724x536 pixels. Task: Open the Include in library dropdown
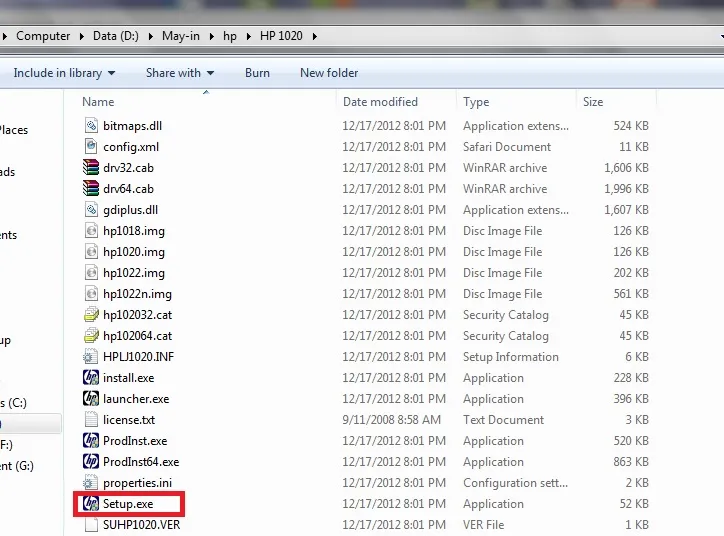pos(64,73)
